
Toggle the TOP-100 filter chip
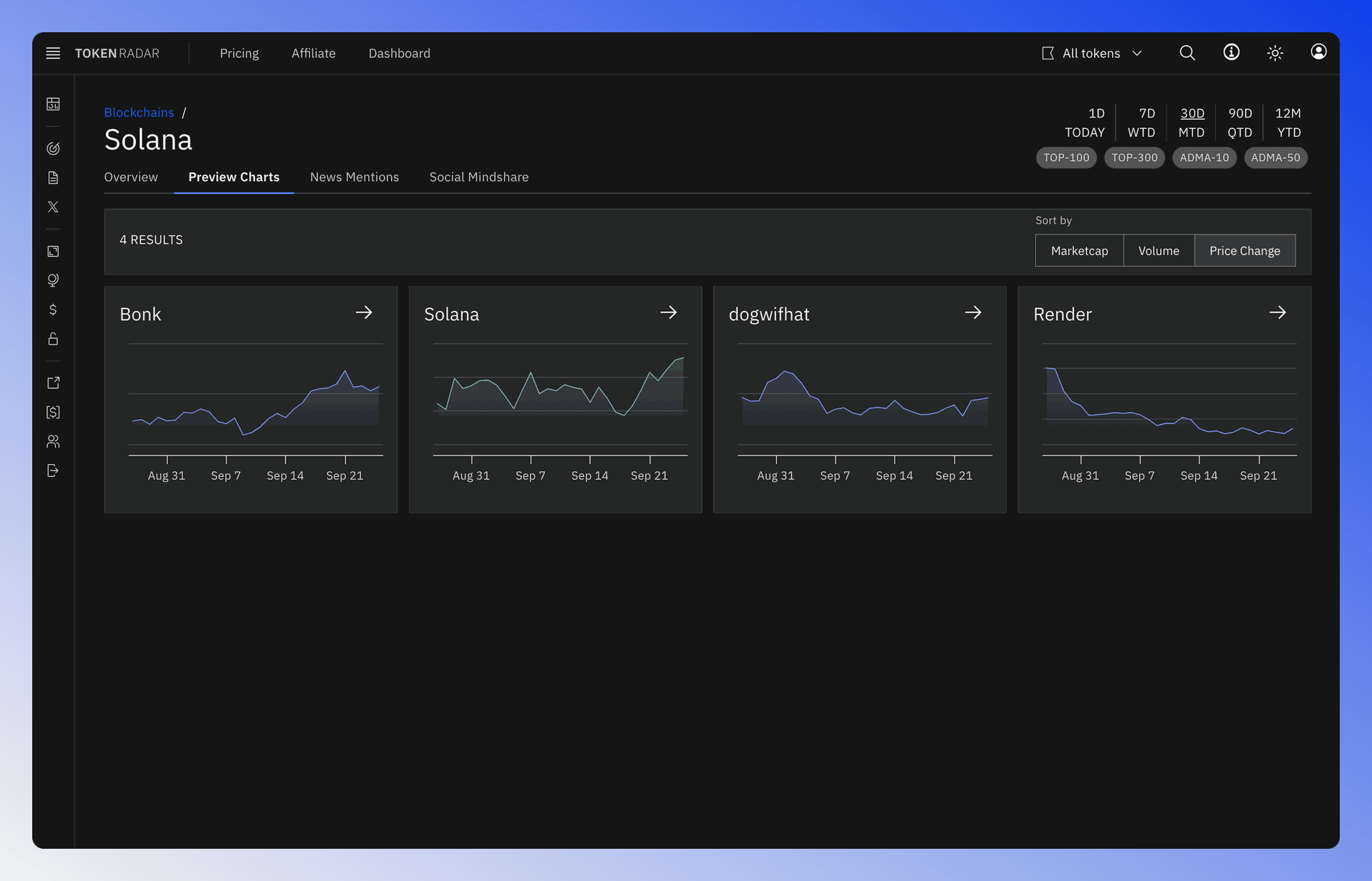[1066, 158]
